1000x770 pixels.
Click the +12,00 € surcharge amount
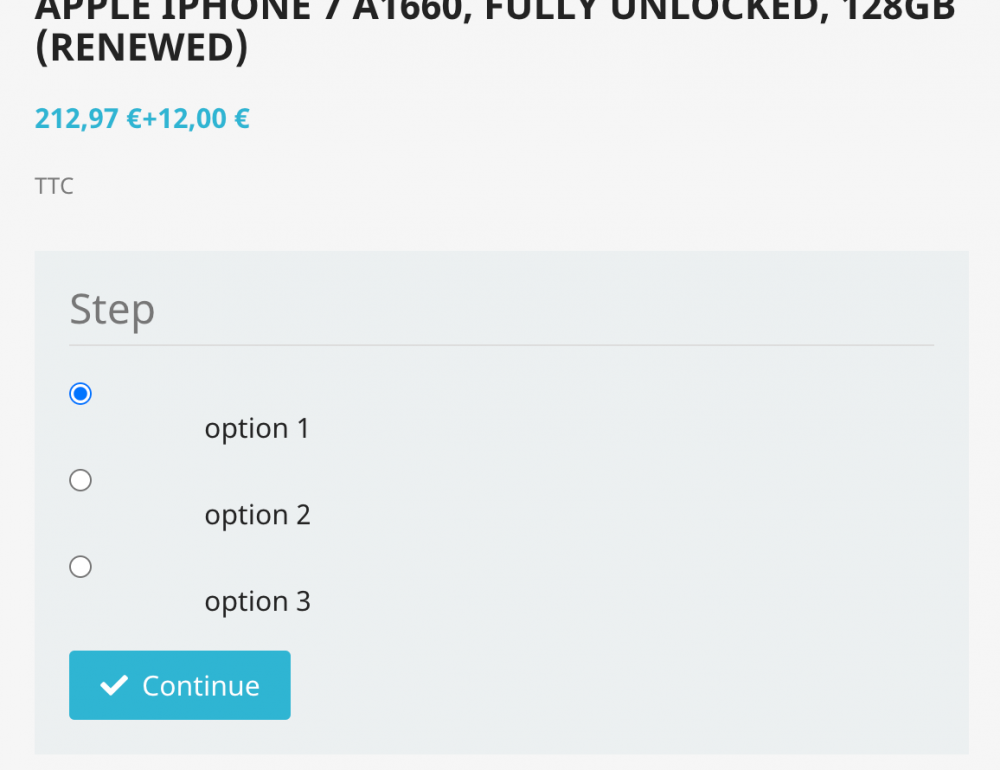(197, 119)
